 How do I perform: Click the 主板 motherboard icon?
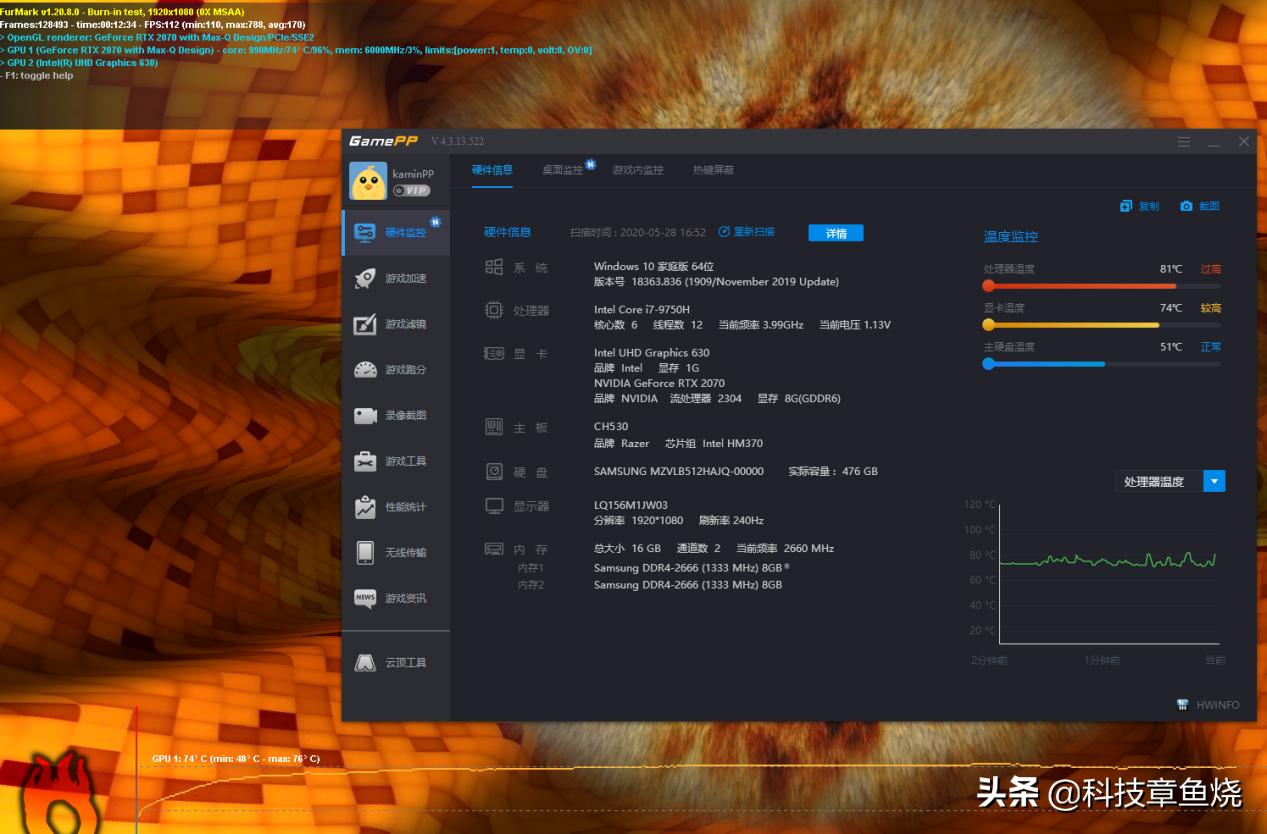coord(494,427)
